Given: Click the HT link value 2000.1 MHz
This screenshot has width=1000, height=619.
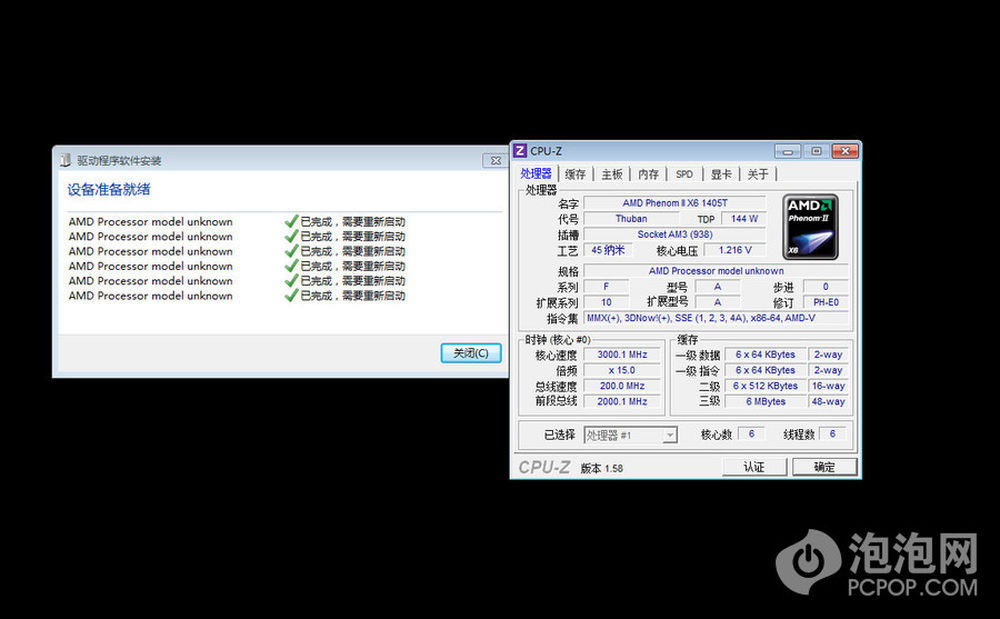Looking at the screenshot, I should pyautogui.click(x=622, y=402).
